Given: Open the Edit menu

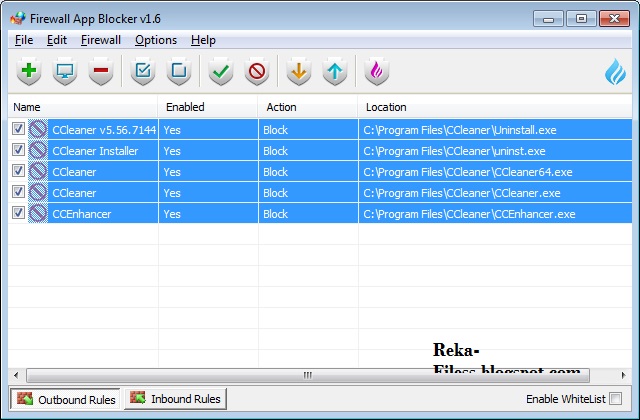Looking at the screenshot, I should tap(57, 40).
